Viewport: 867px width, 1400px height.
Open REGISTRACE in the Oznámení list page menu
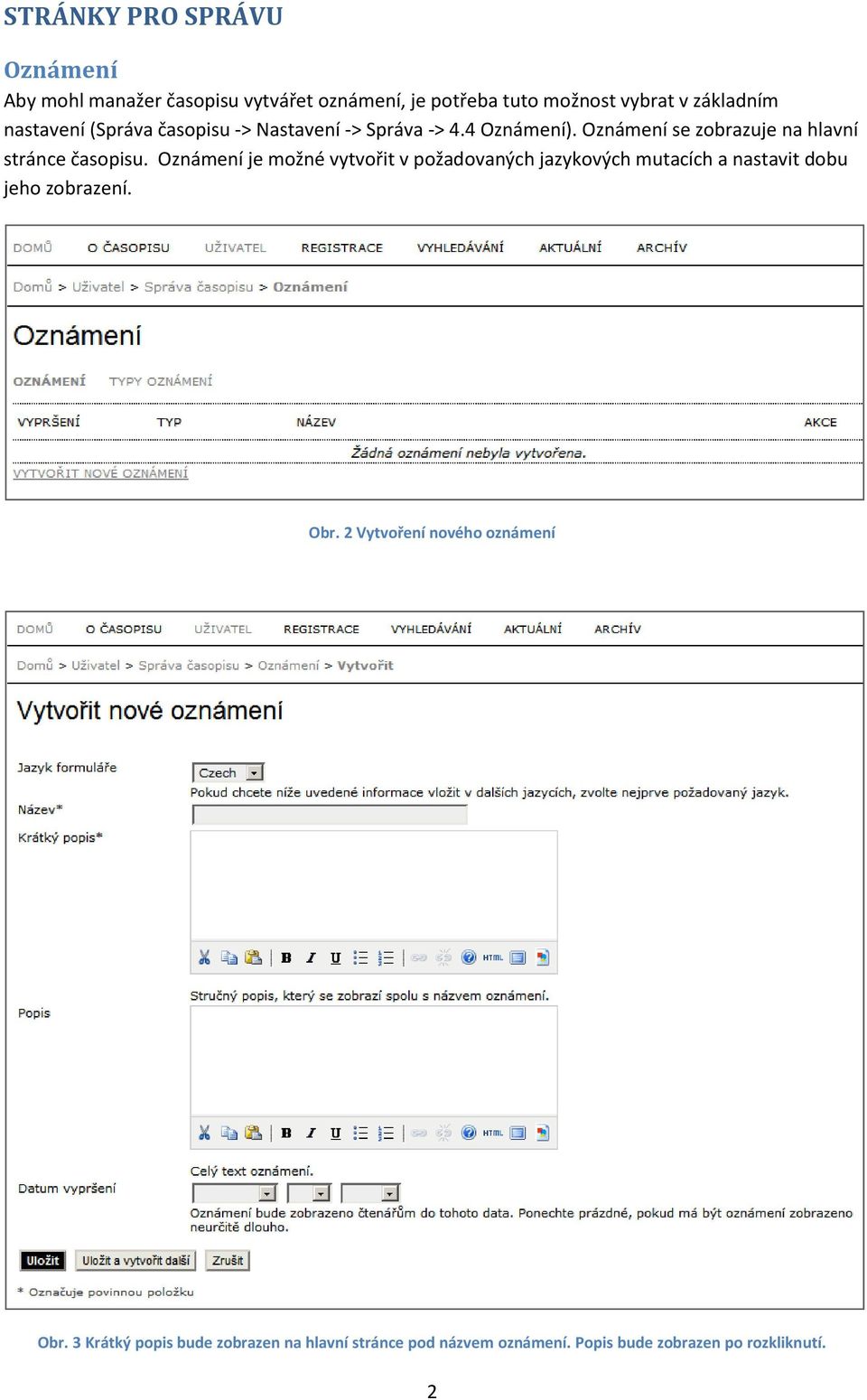[x=342, y=247]
